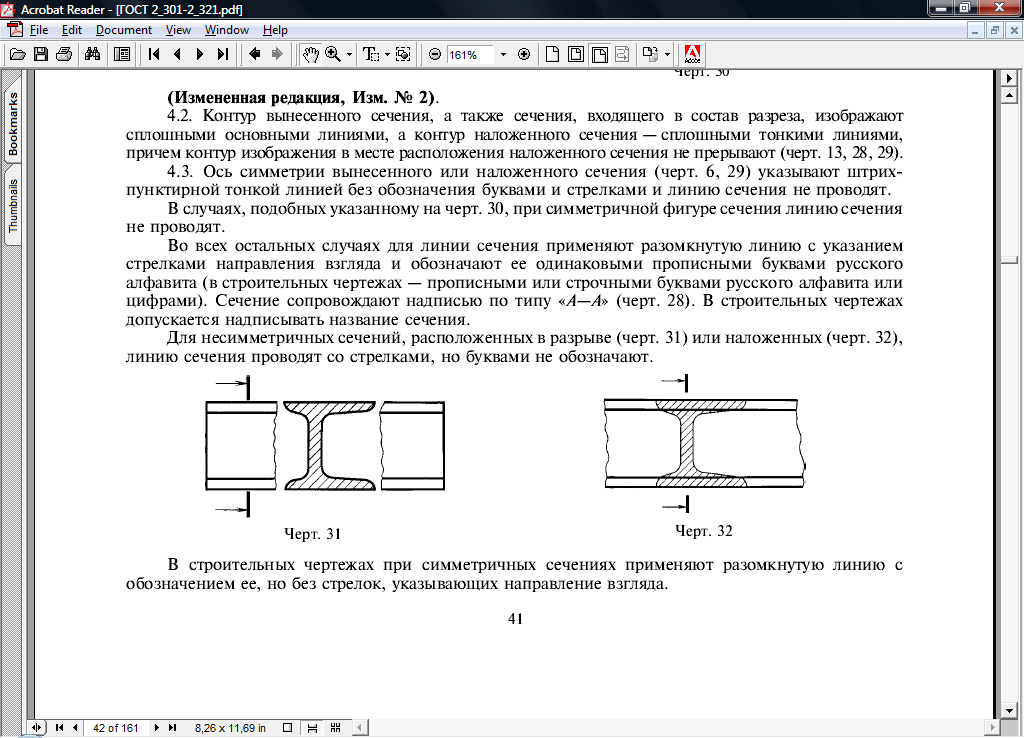Go to next page in the status bar
Screen dimensions: 1024x738
point(157,728)
